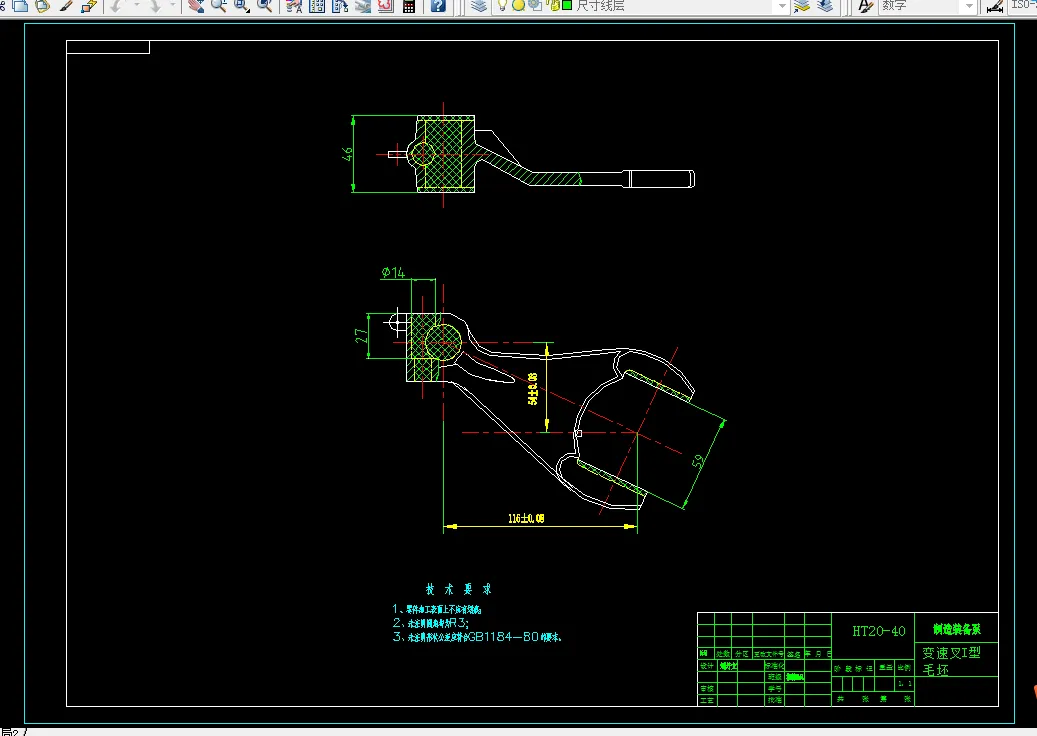Click the 变速叉I型 title text
1037x736 pixels.
952,653
